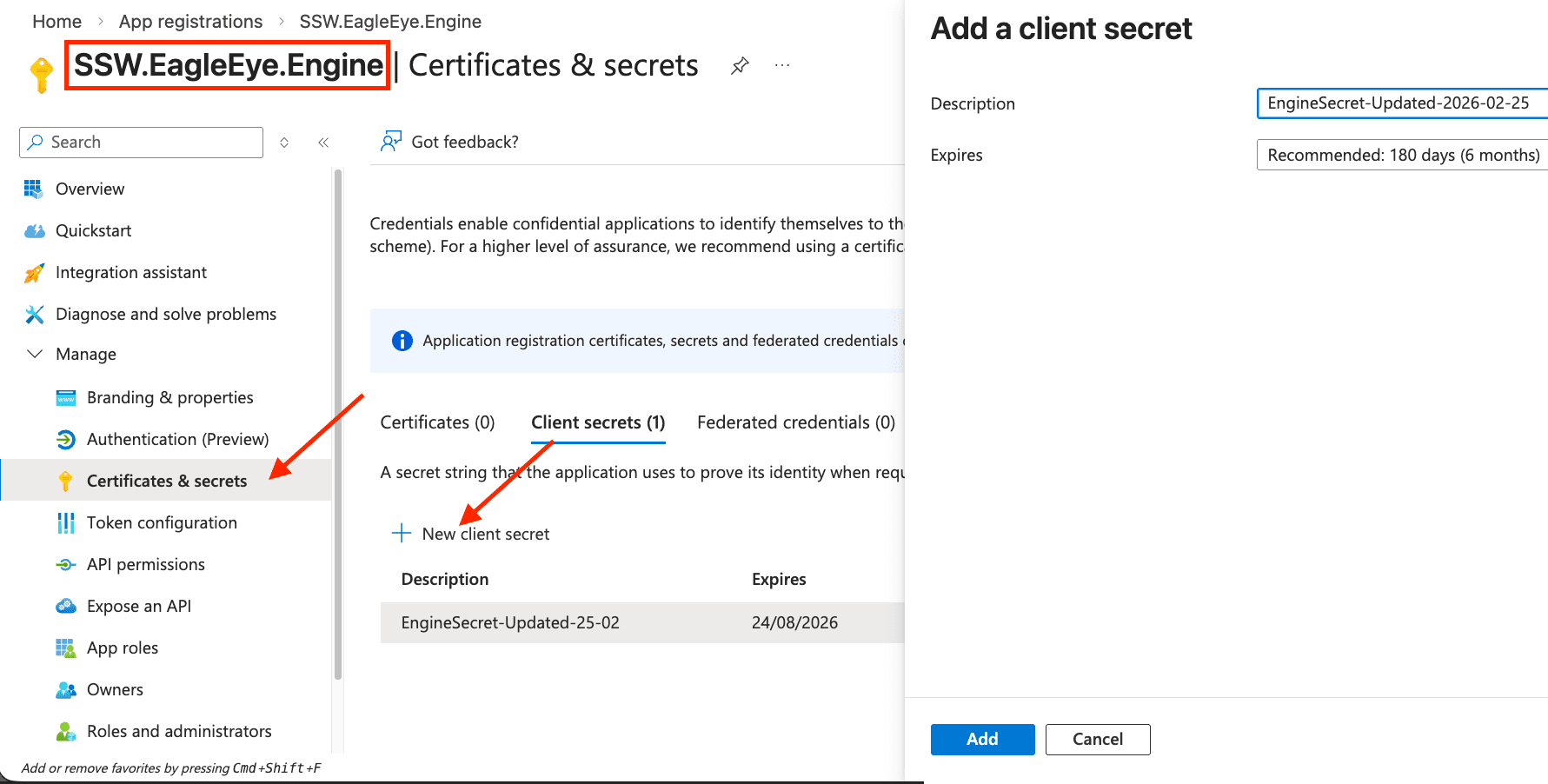Switch to the Certificates (0) tab

click(x=437, y=422)
